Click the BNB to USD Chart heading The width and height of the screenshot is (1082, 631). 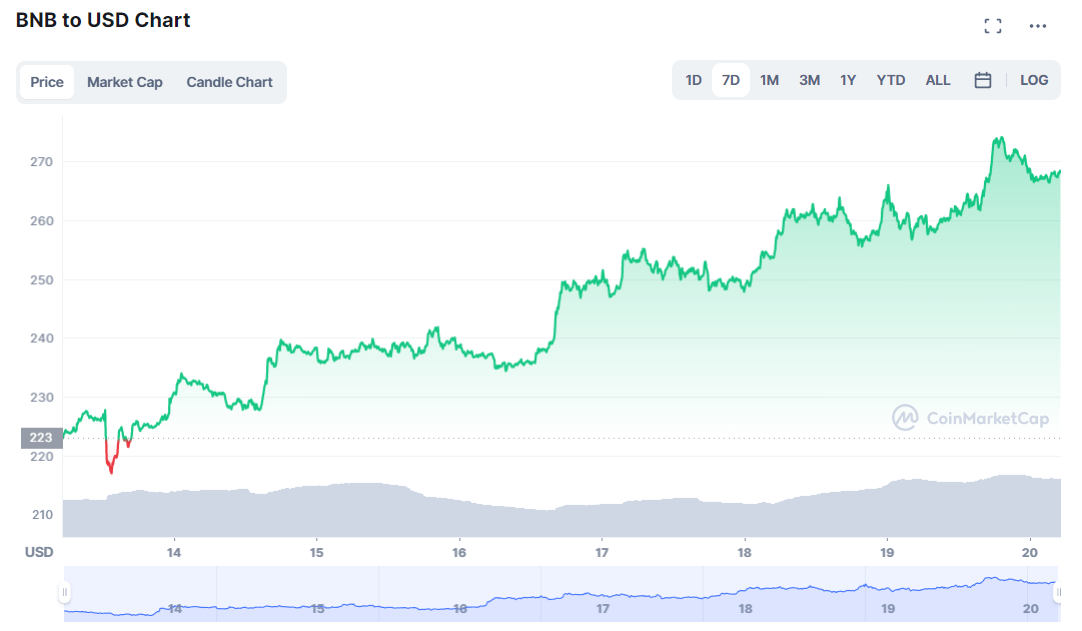[103, 21]
